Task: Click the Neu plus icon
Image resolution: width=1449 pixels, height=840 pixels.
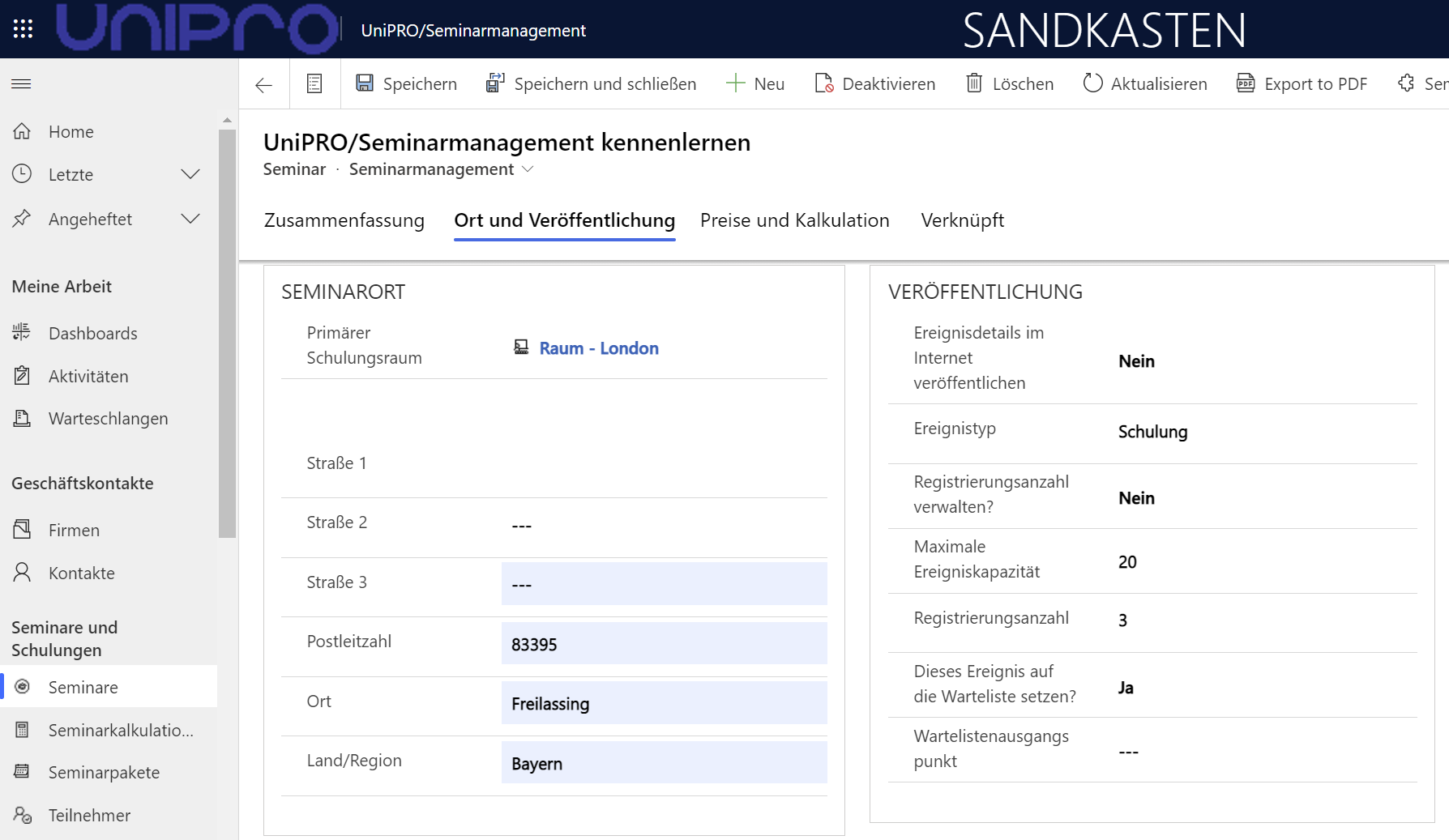Action: (735, 83)
